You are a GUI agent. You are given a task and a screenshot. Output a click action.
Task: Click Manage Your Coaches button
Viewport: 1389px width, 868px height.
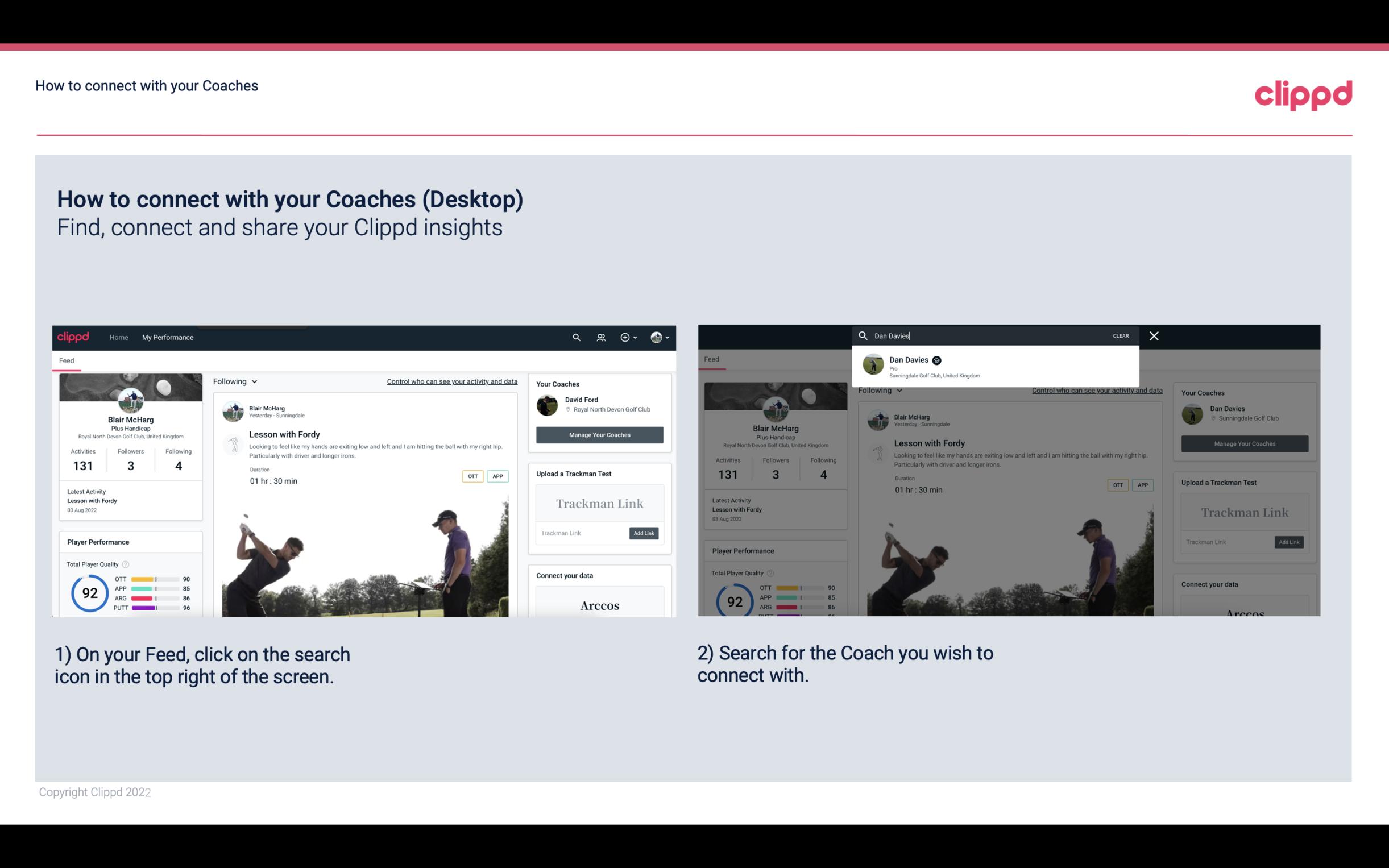599,434
